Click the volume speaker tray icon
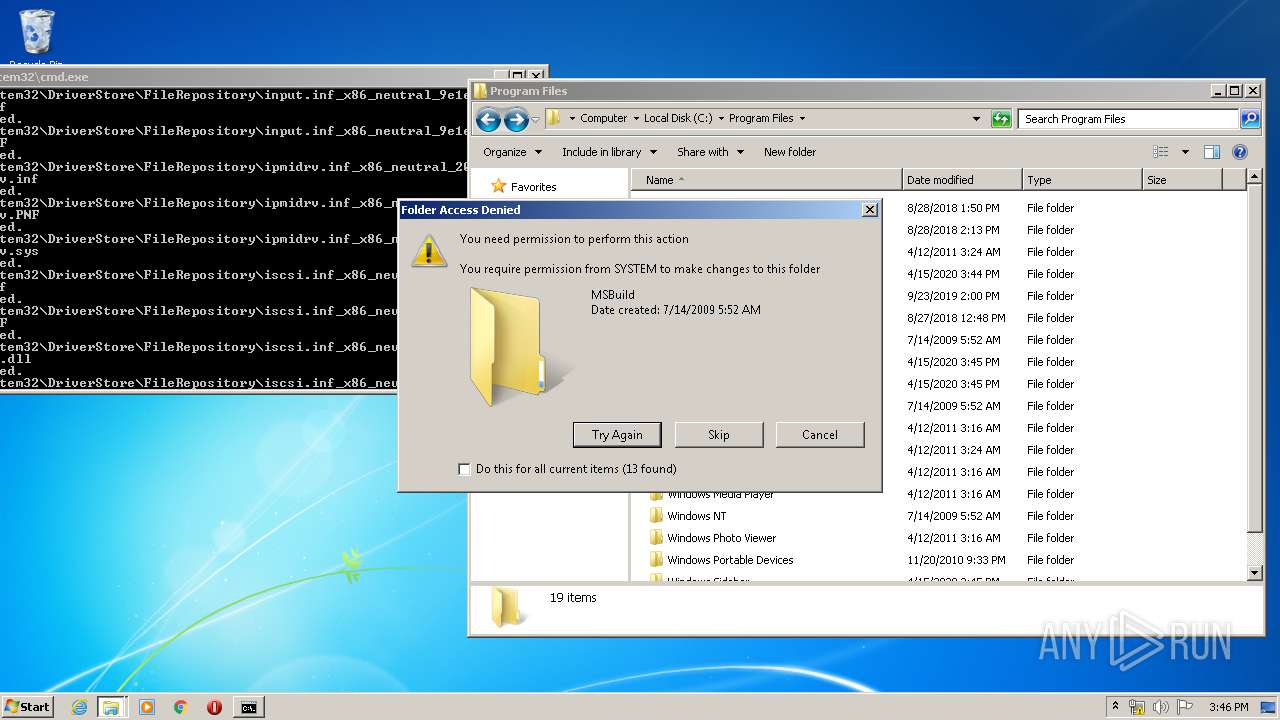The width and height of the screenshot is (1280, 720). [1160, 707]
